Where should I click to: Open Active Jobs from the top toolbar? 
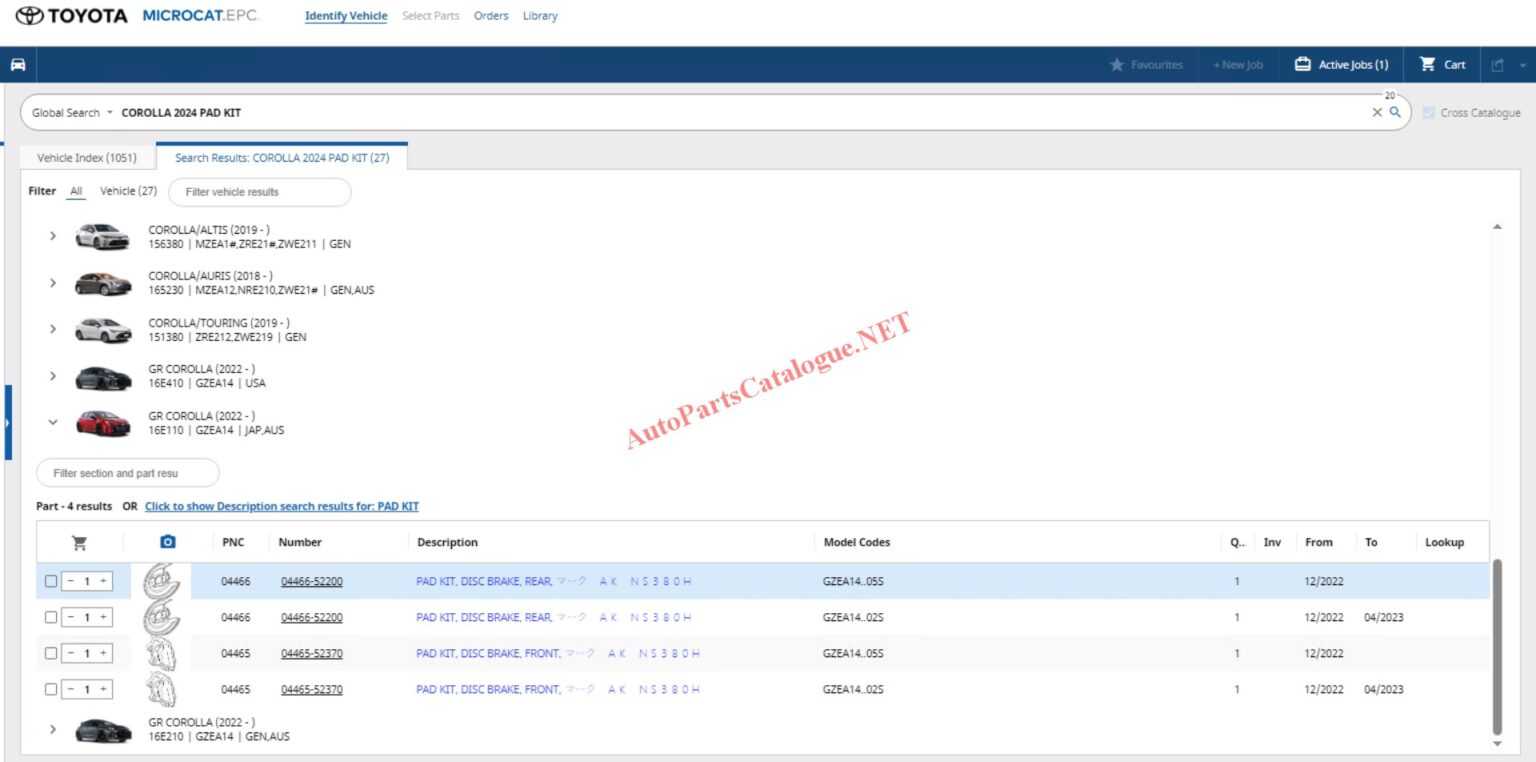pos(1340,63)
